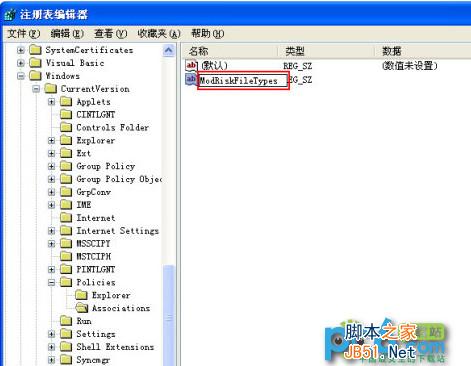Click the CurrentVersion folder icon

click(50, 89)
